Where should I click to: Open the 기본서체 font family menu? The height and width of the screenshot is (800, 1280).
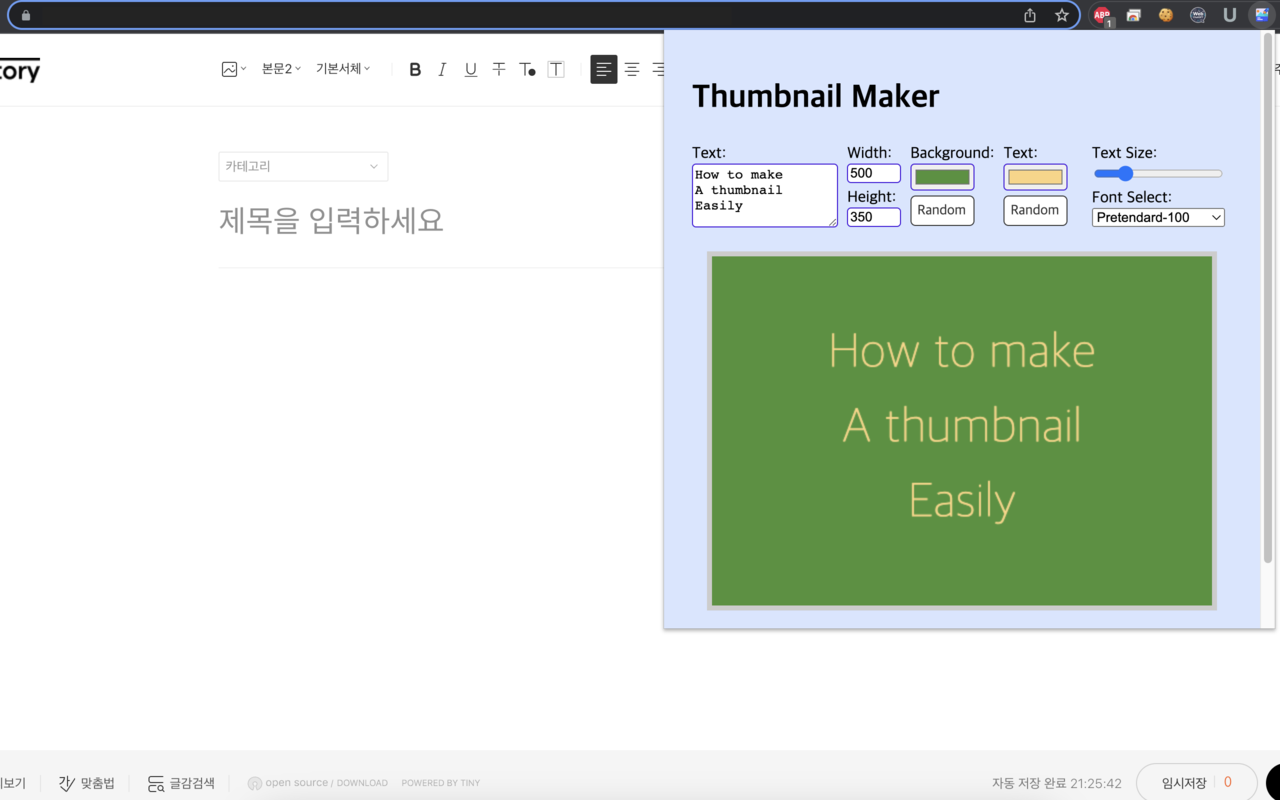(x=340, y=68)
